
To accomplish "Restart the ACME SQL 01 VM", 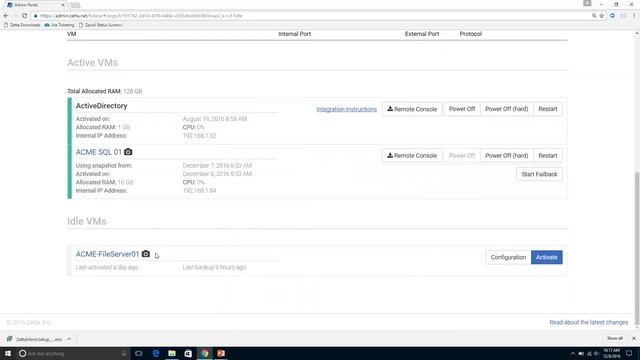I will click(548, 156).
